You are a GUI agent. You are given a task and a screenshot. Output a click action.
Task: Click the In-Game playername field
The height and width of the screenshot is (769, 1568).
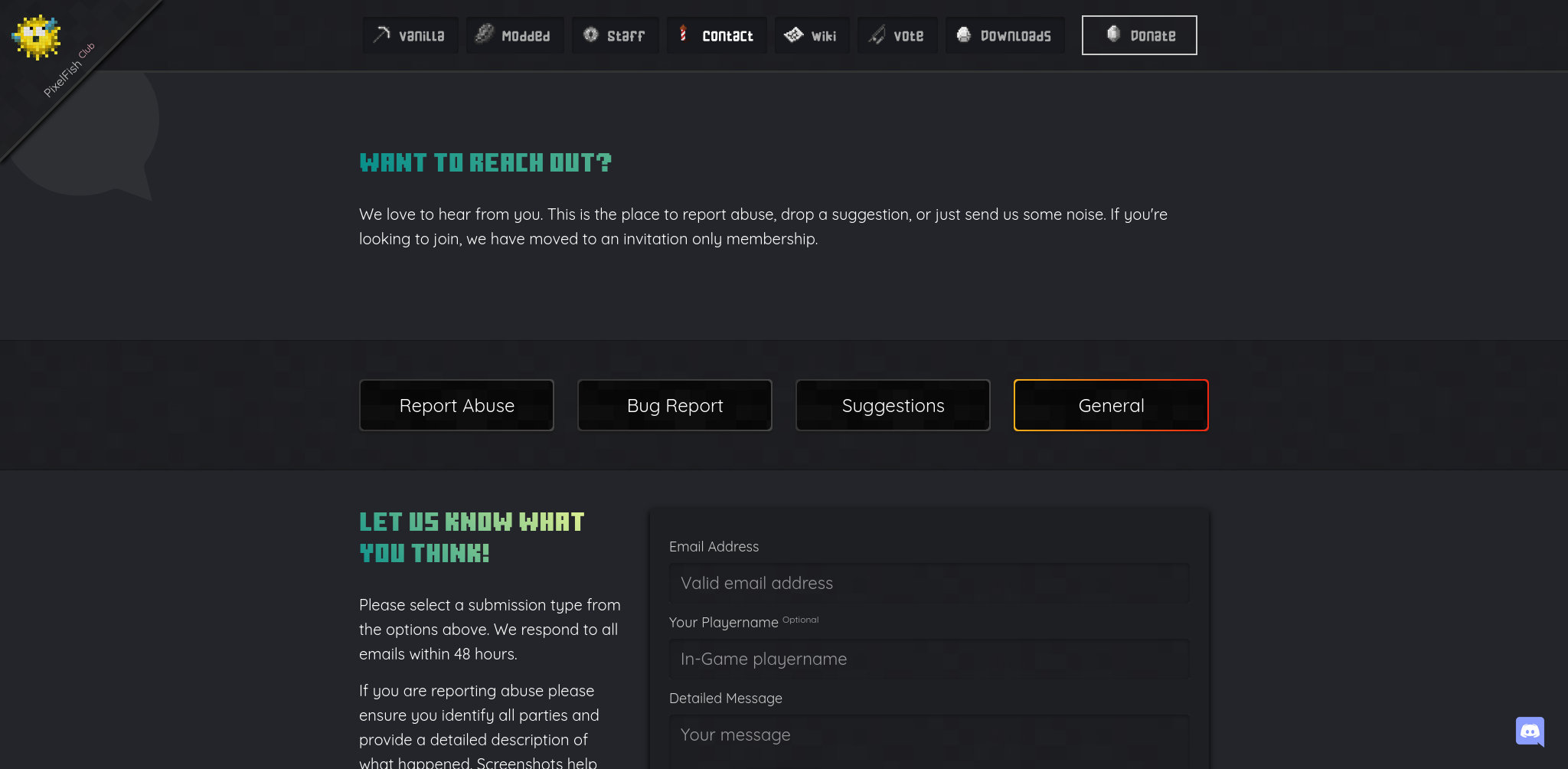pos(929,659)
